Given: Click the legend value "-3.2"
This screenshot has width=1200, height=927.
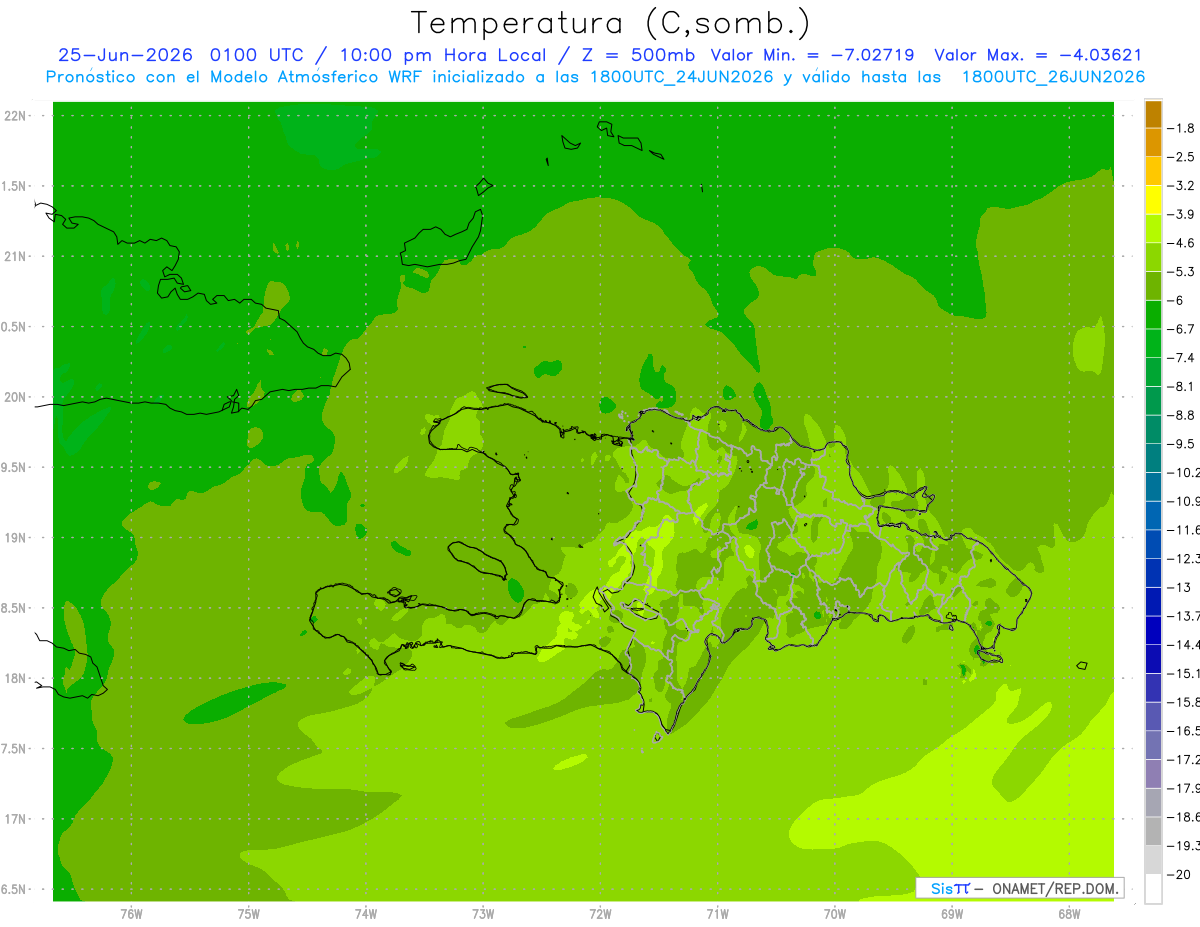Looking at the screenshot, I should coord(1181,186).
